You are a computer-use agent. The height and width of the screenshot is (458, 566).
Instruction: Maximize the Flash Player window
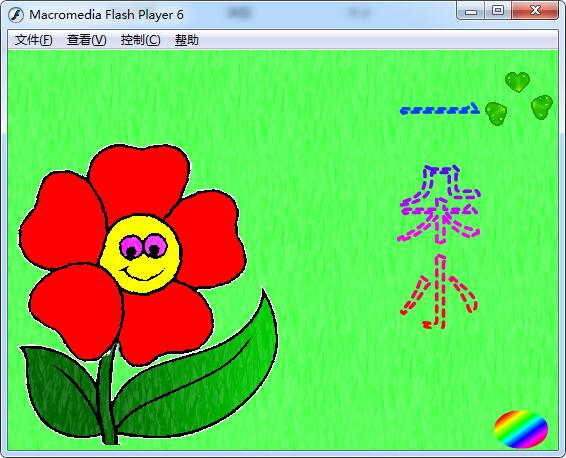click(498, 11)
